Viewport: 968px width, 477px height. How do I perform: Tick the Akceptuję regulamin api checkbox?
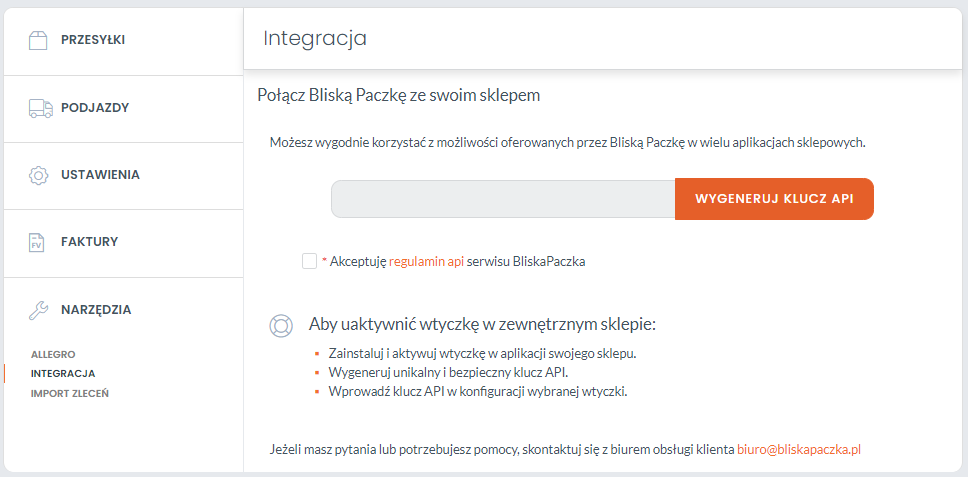(x=309, y=261)
